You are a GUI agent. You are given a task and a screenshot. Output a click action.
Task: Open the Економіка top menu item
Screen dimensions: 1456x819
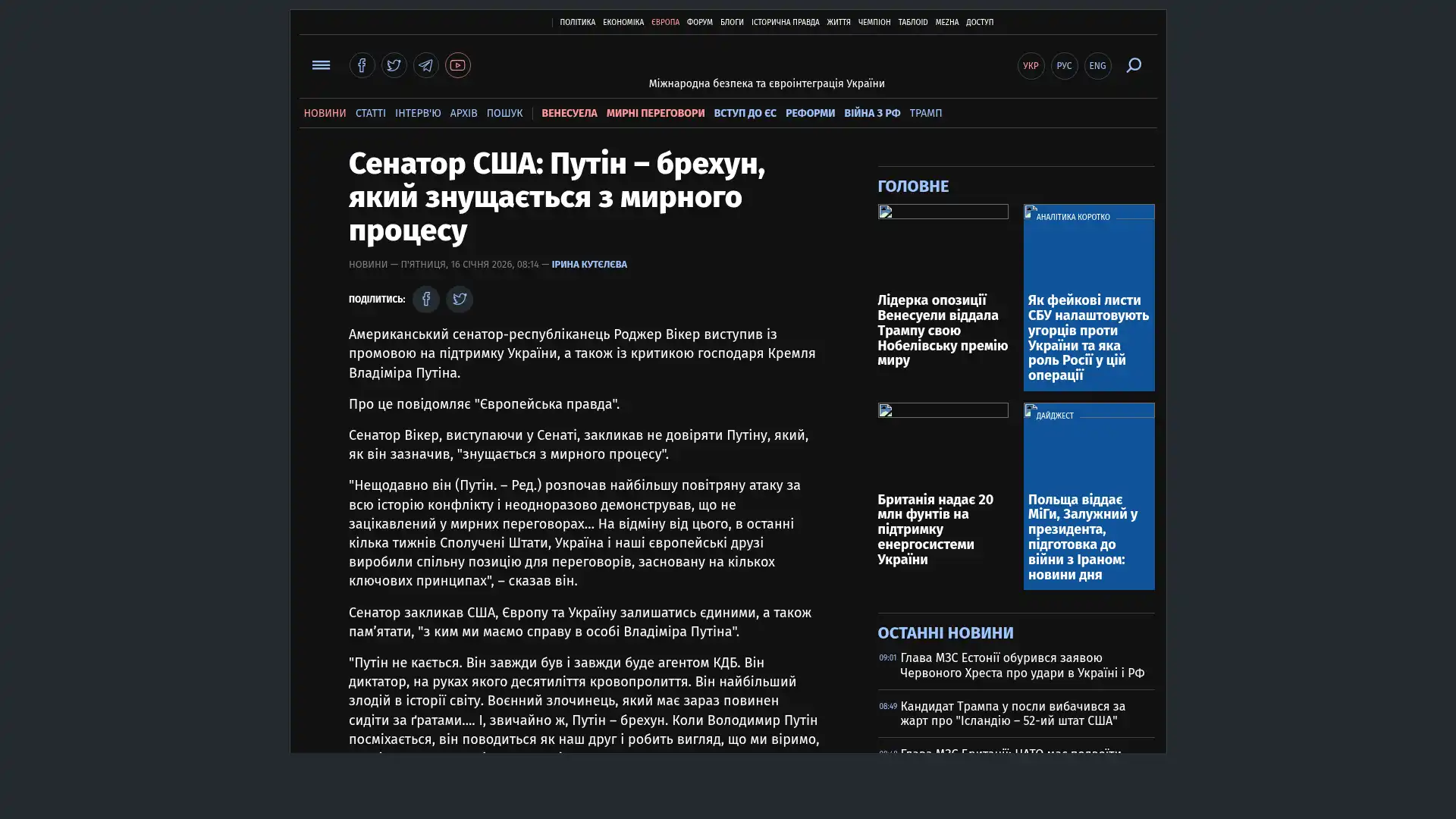(623, 23)
